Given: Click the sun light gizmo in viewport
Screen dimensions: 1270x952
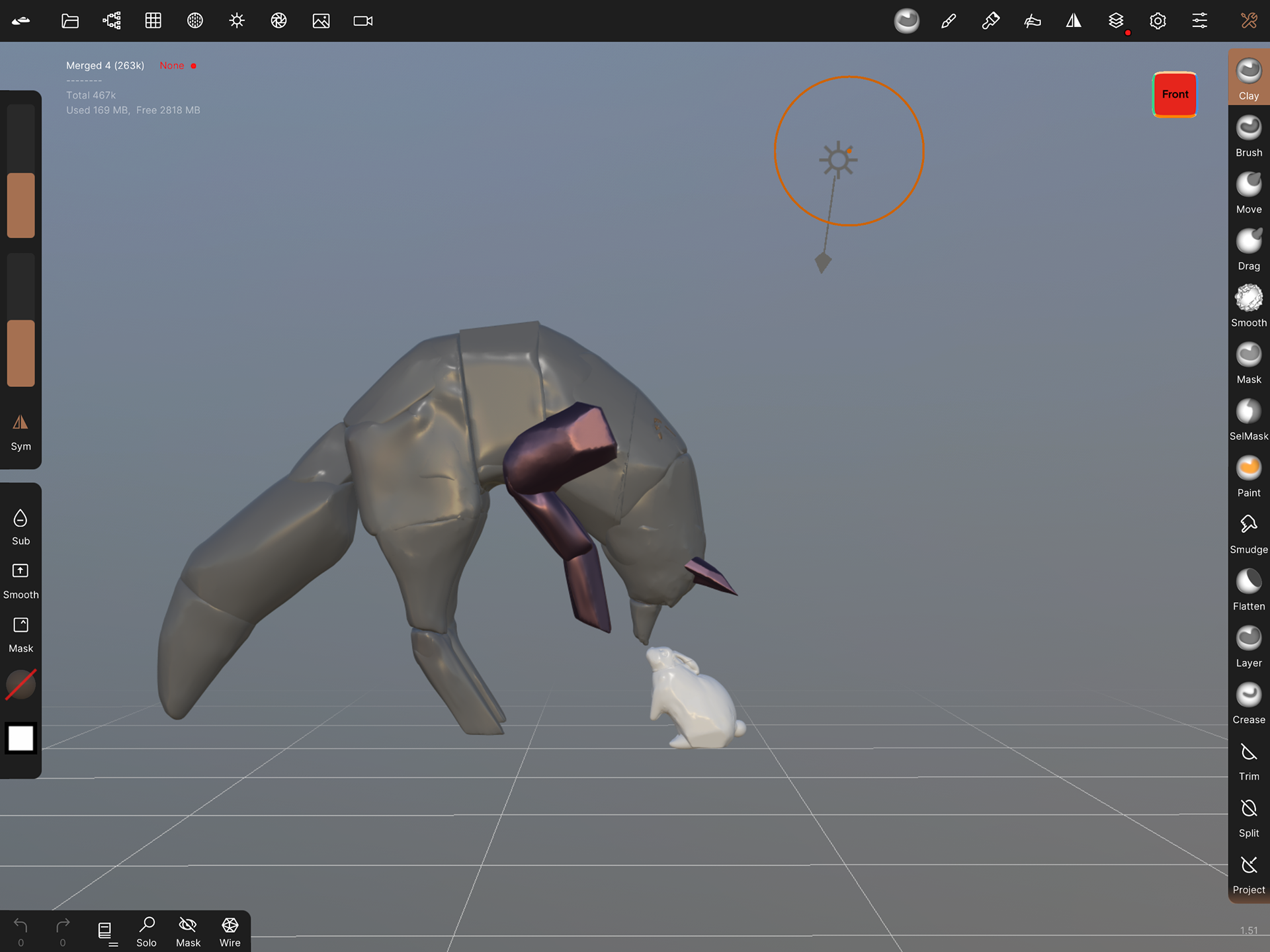Looking at the screenshot, I should click(x=837, y=159).
